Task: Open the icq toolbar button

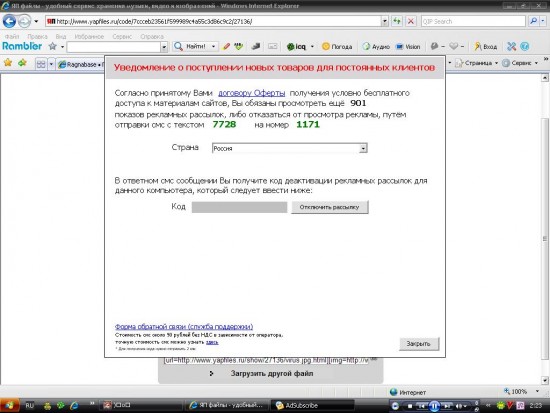Action: point(296,46)
